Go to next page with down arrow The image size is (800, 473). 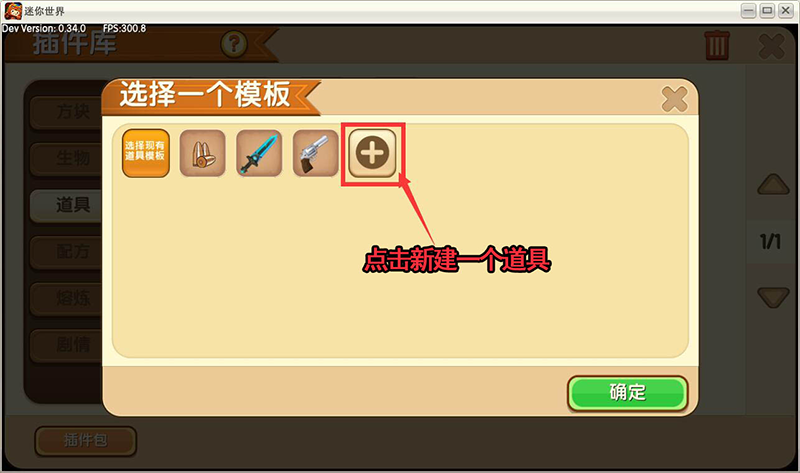773,297
